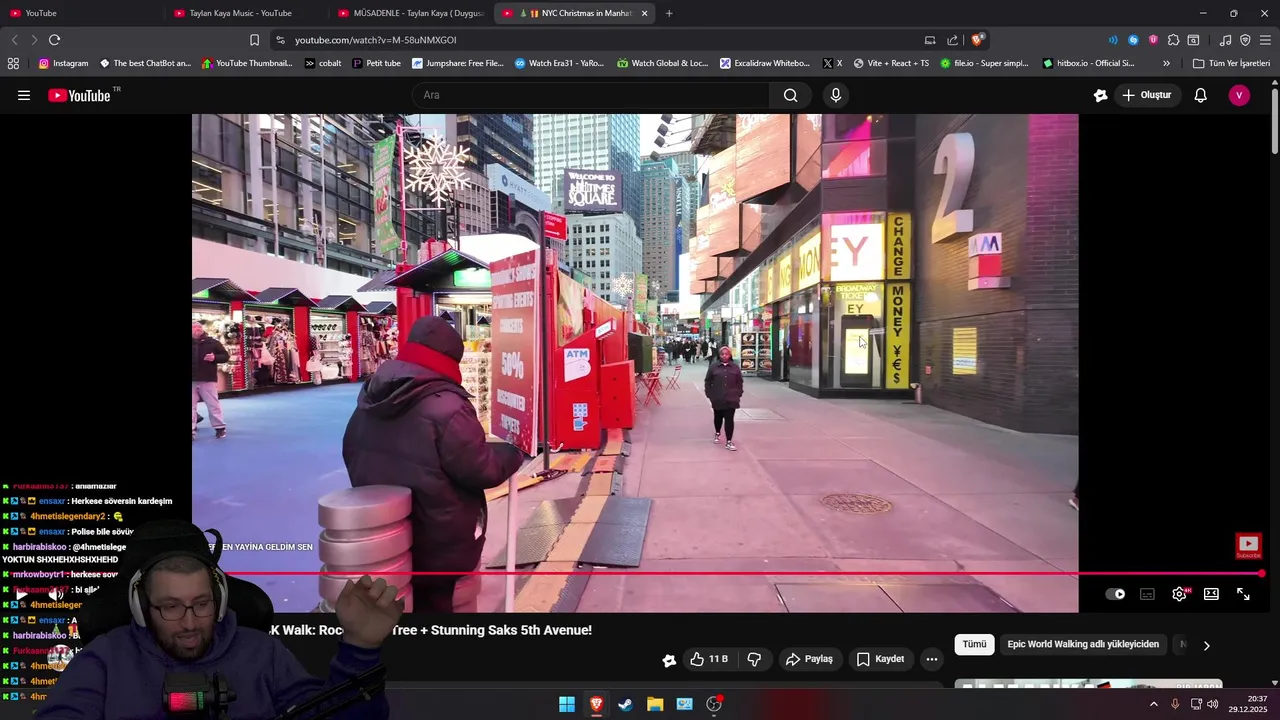Open Brave VPN shield icon
This screenshot has height=720, width=1280.
pos(1245,40)
